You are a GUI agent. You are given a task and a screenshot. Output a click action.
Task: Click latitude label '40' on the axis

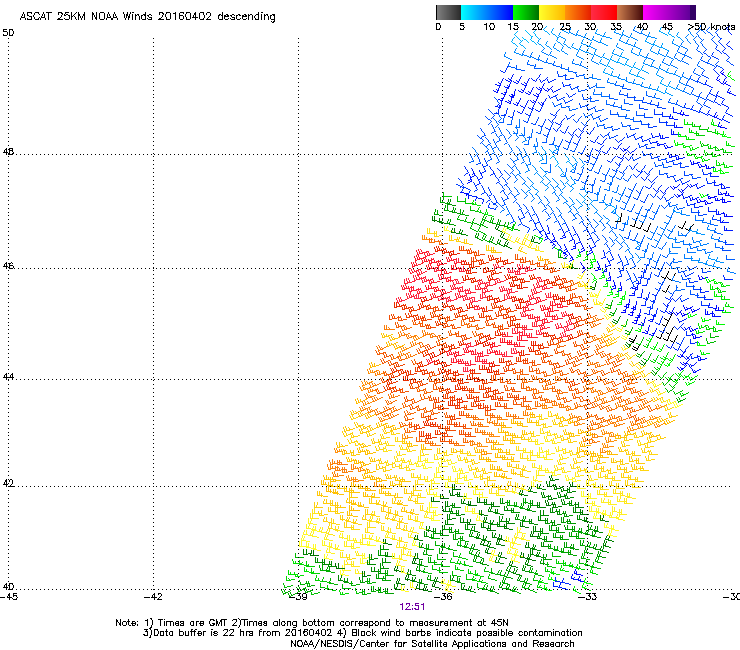[x=8, y=587]
